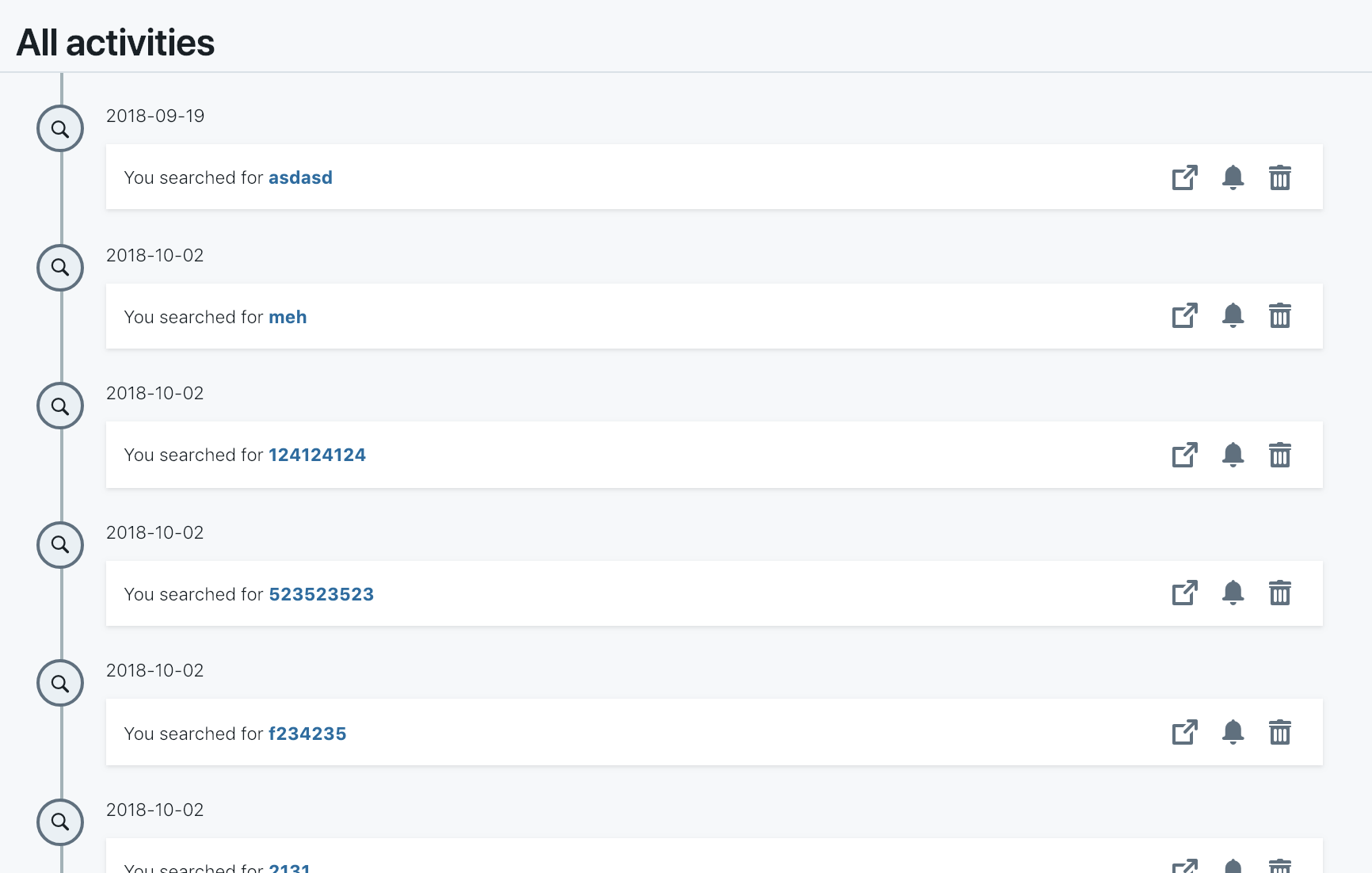Open external link for the 2131 search
1372x873 pixels.
(1184, 866)
